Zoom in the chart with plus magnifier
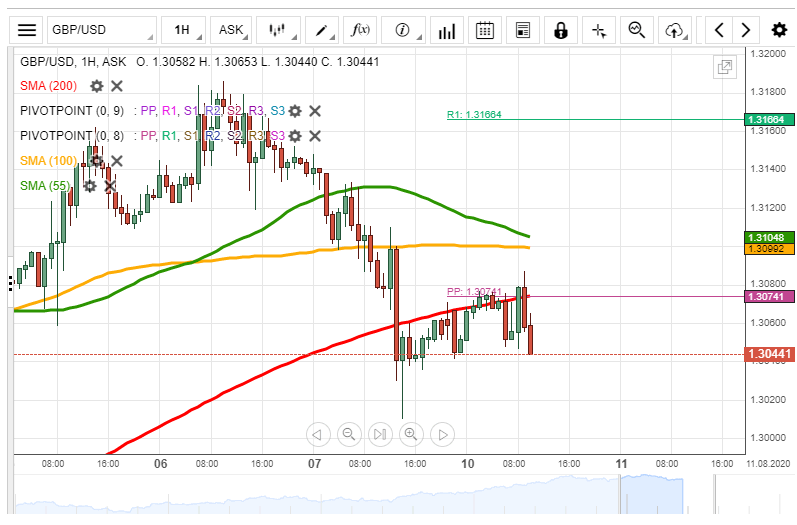 (x=411, y=435)
